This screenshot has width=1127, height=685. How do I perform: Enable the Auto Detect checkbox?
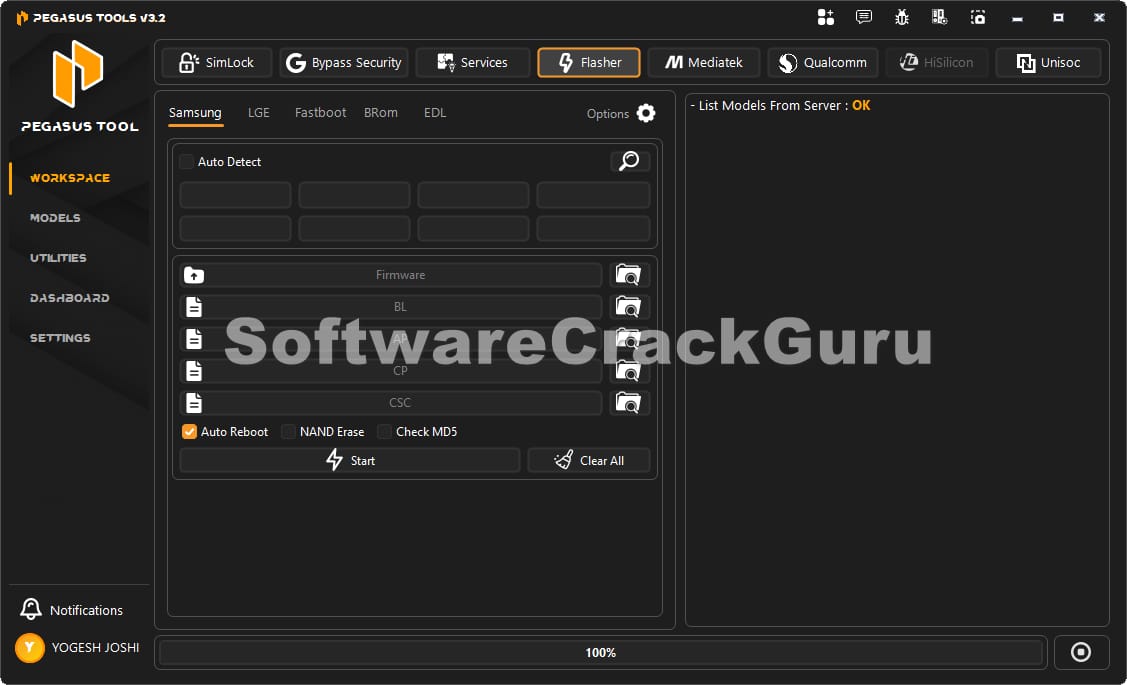point(187,162)
